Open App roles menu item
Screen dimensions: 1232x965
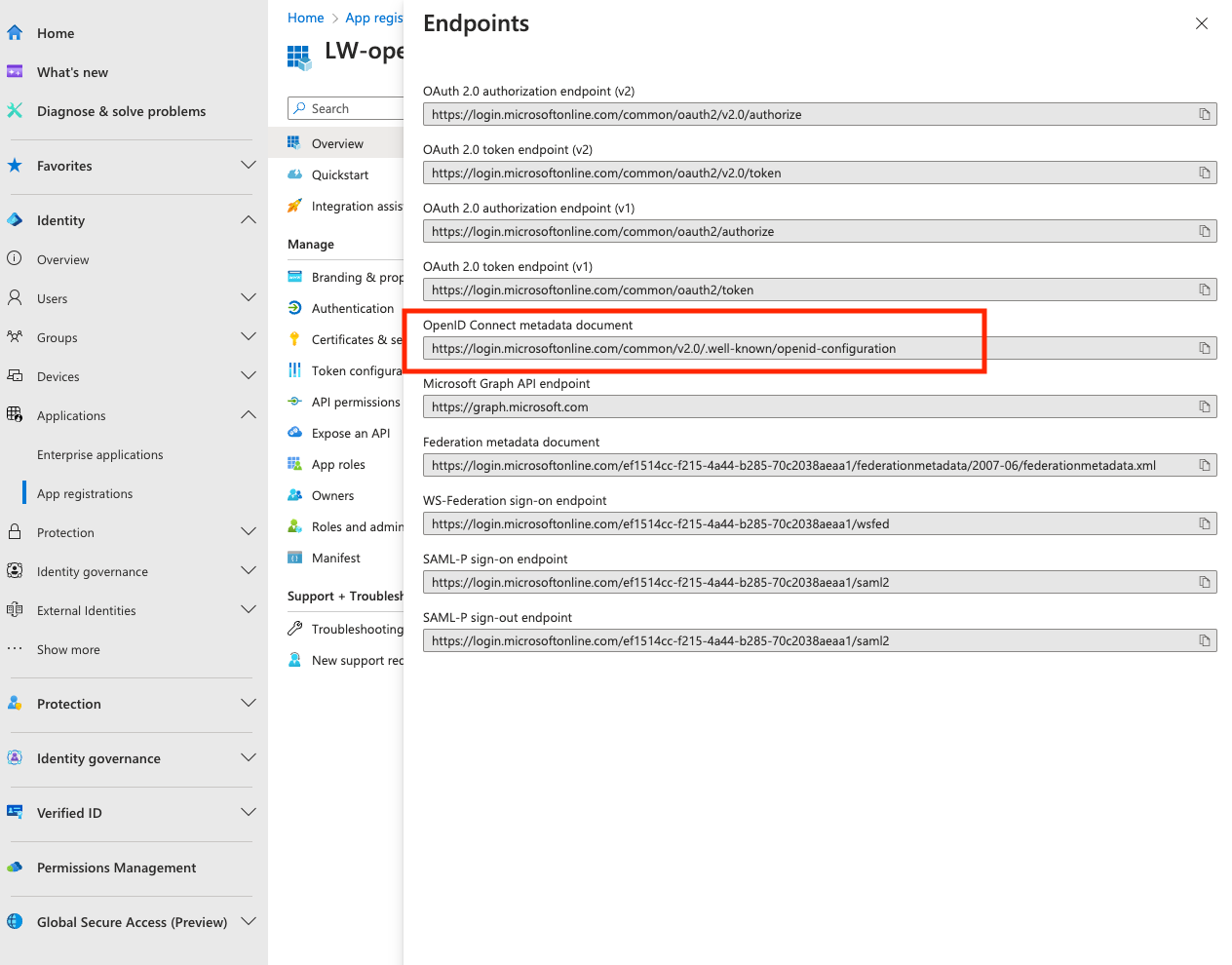pyautogui.click(x=336, y=464)
